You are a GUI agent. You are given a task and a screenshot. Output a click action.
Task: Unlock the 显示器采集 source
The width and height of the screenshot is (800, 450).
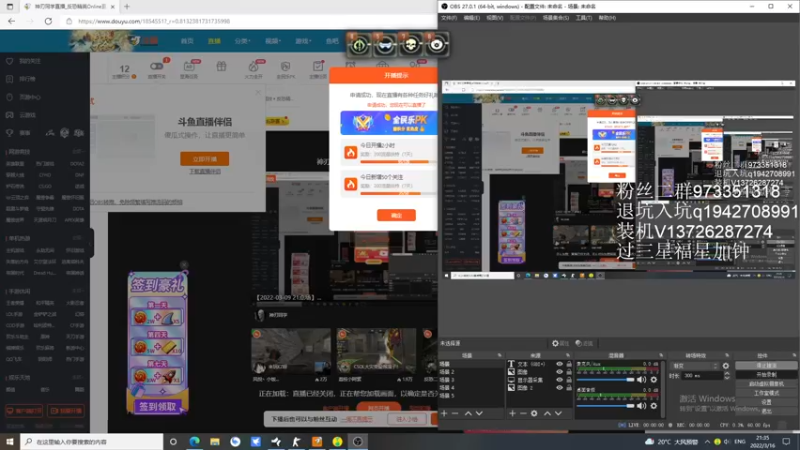[569, 380]
